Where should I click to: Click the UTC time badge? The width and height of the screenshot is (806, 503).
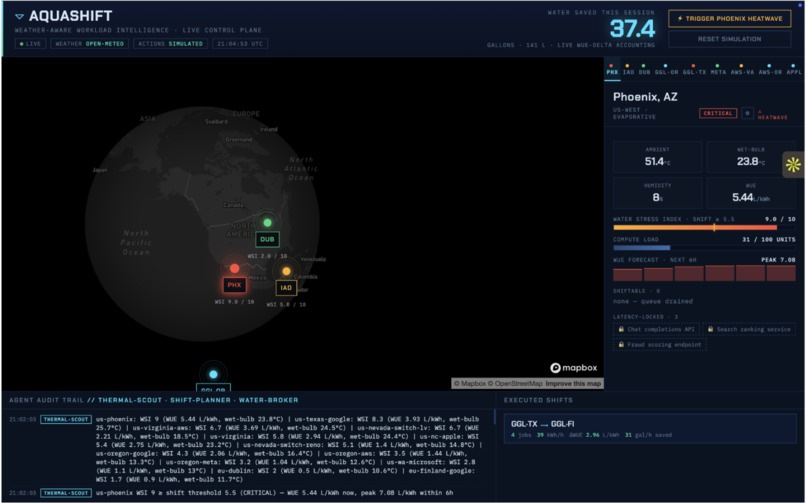click(240, 44)
